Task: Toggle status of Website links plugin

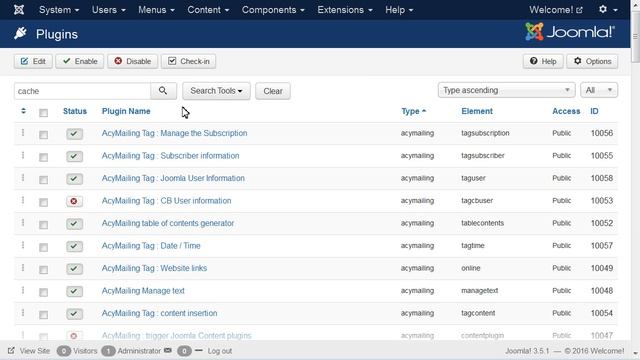Action: coord(74,268)
